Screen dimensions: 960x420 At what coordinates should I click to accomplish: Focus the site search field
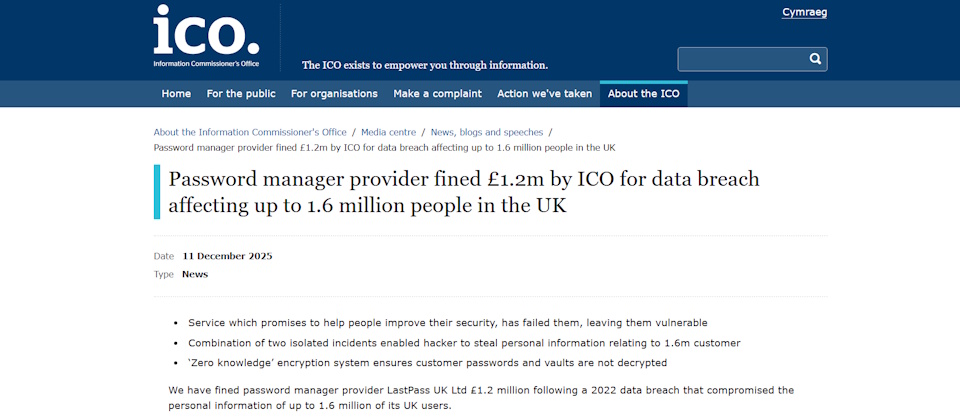tap(740, 59)
